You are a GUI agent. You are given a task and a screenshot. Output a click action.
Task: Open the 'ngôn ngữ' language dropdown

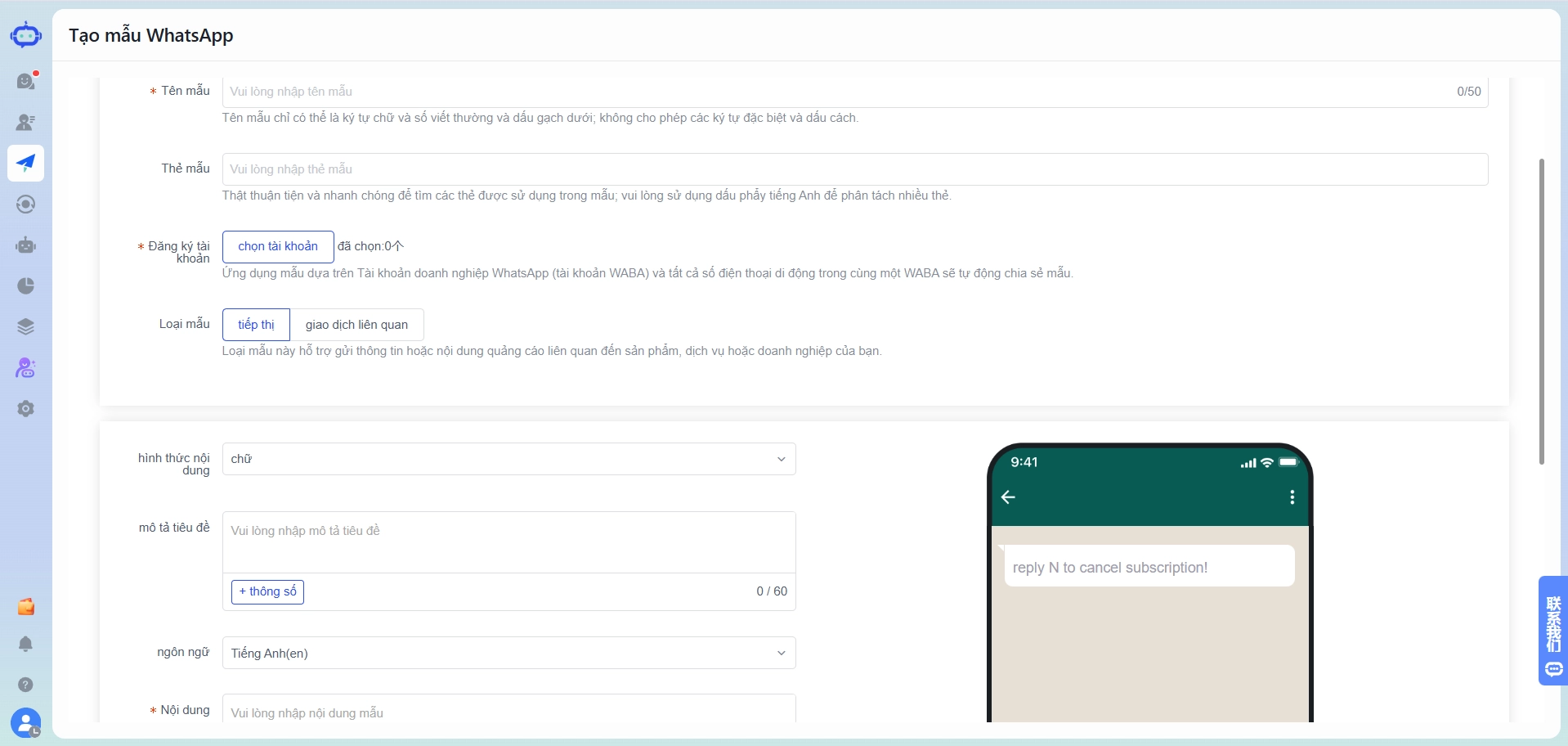point(508,653)
